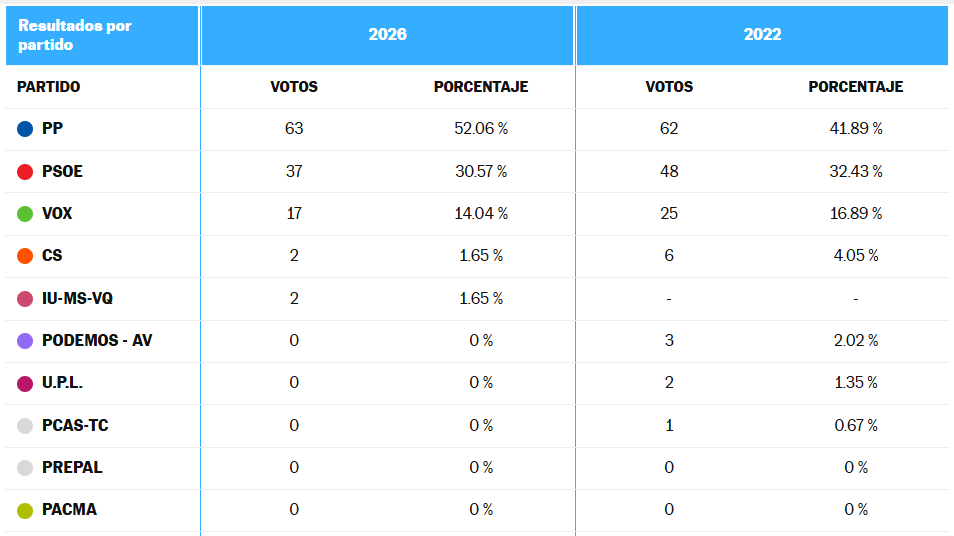The width and height of the screenshot is (954, 536).
Task: Open the PSOE party name
Action: click(62, 172)
